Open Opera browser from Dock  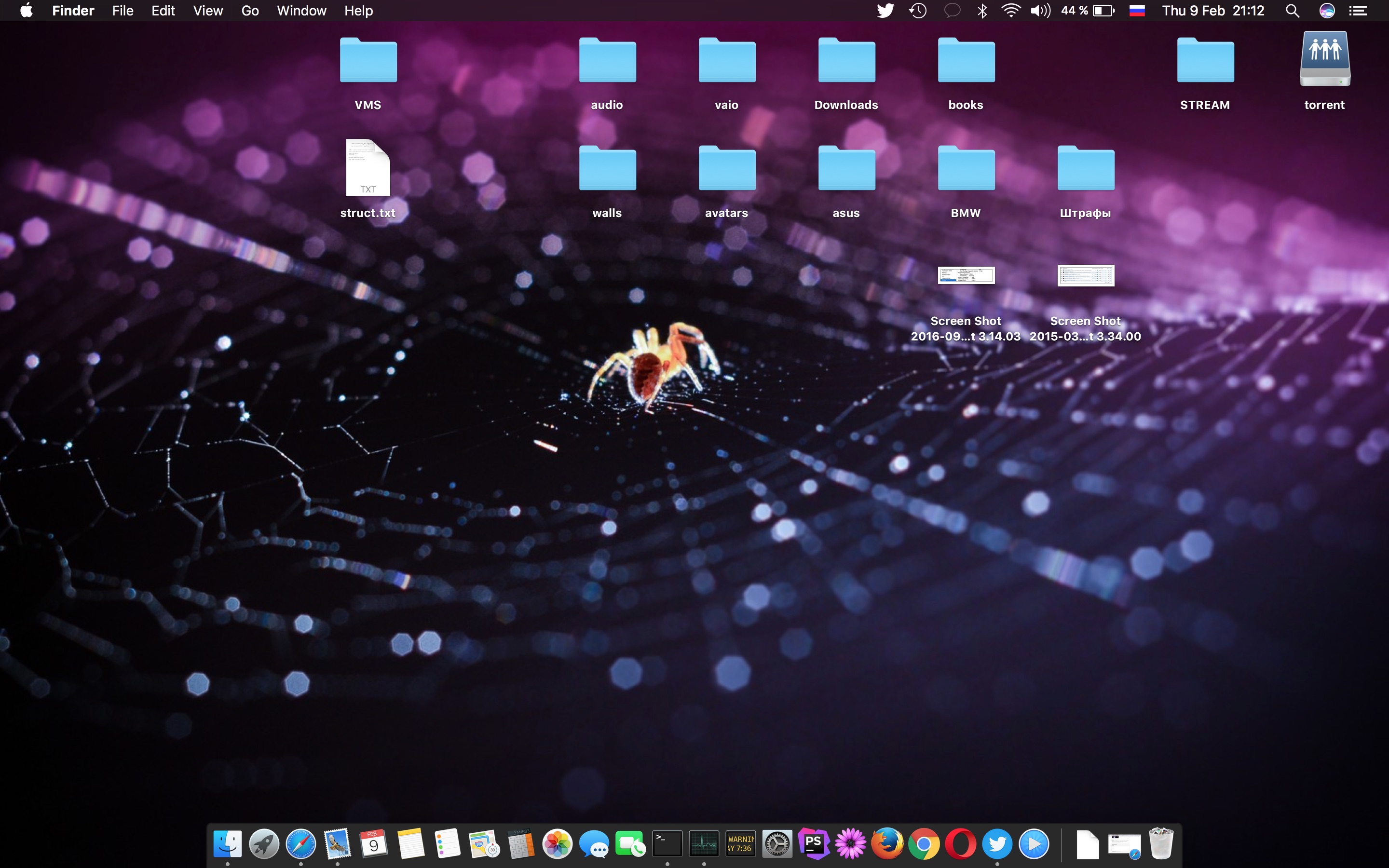960,844
